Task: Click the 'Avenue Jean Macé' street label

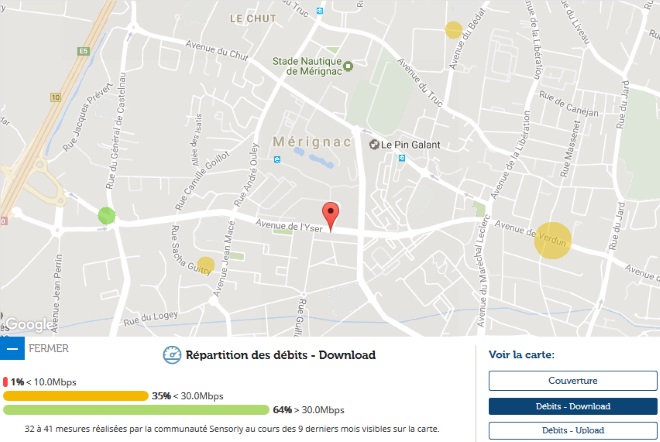Action: [x=222, y=259]
